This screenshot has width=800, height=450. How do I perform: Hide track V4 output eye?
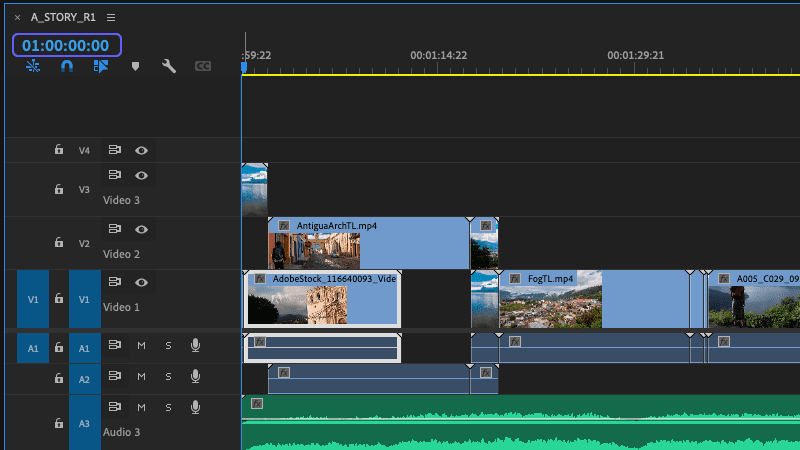pos(141,151)
